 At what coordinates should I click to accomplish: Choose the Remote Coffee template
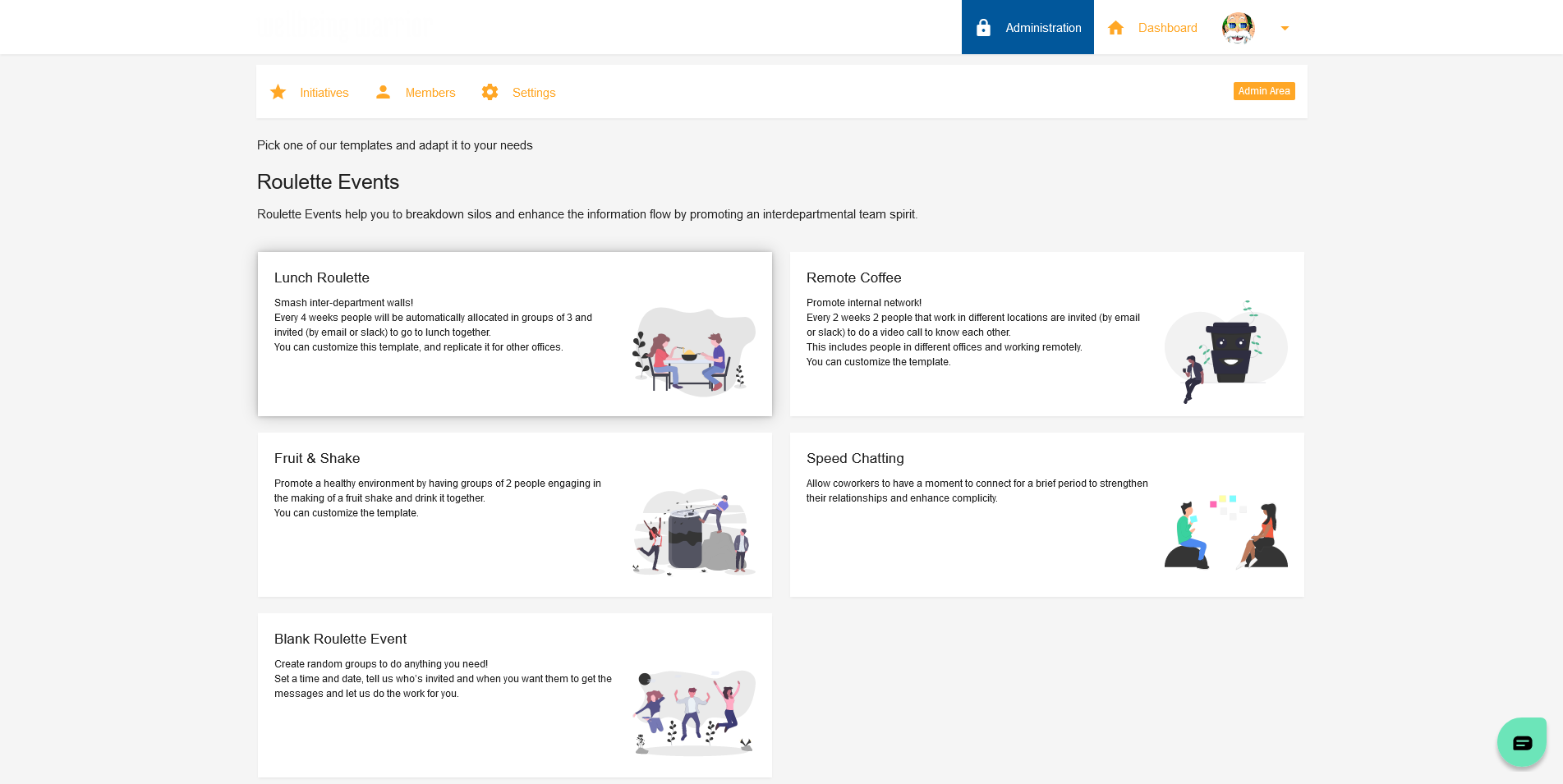1046,333
